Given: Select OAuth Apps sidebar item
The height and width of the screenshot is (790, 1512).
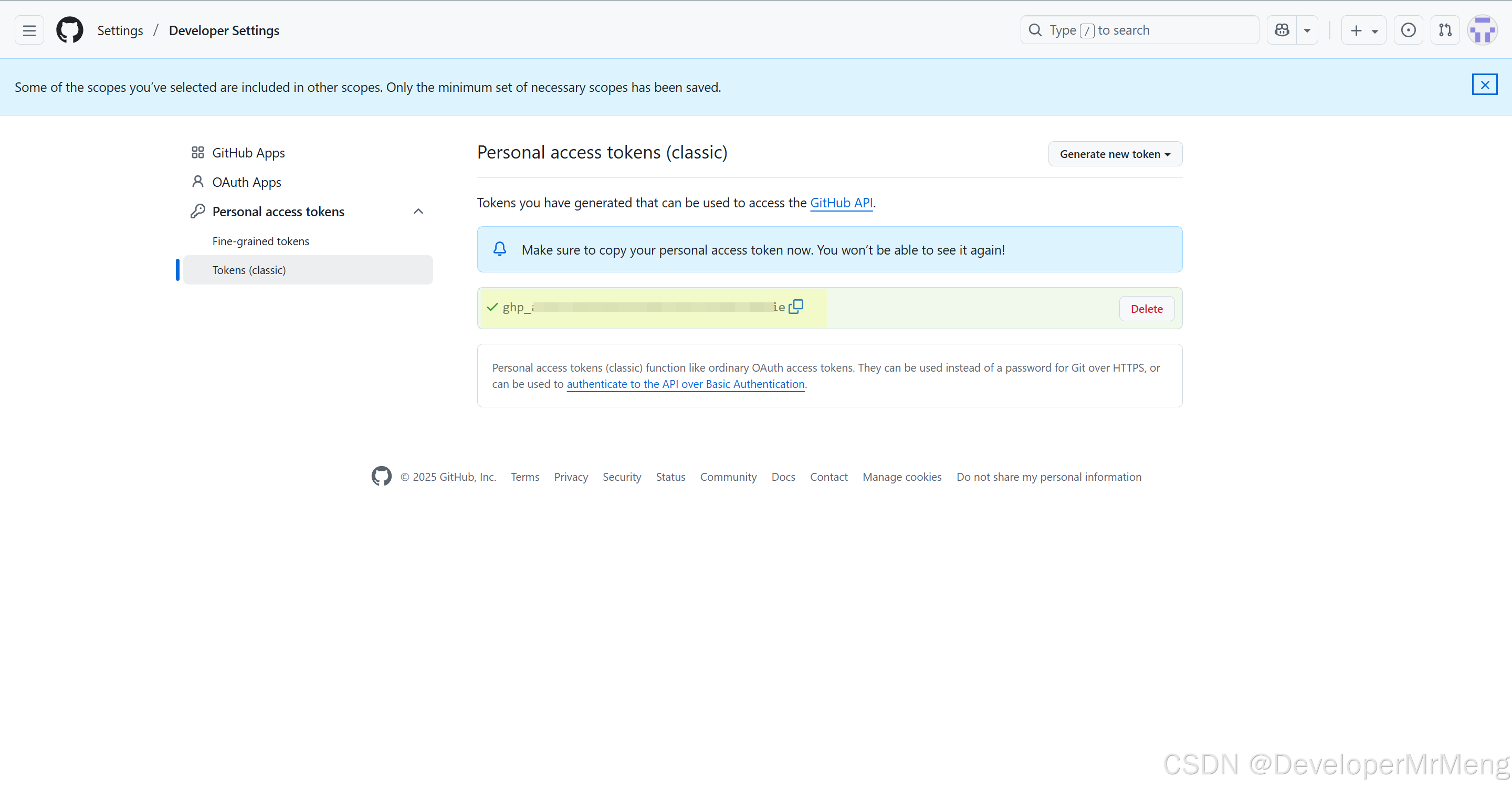Looking at the screenshot, I should pos(246,182).
